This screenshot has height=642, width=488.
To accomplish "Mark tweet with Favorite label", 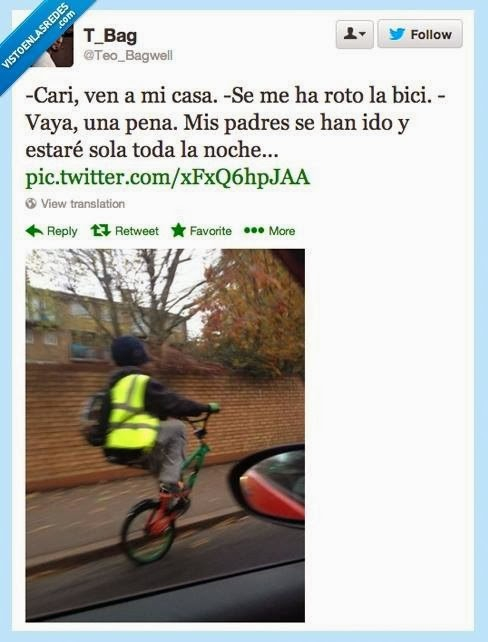I will tap(210, 231).
